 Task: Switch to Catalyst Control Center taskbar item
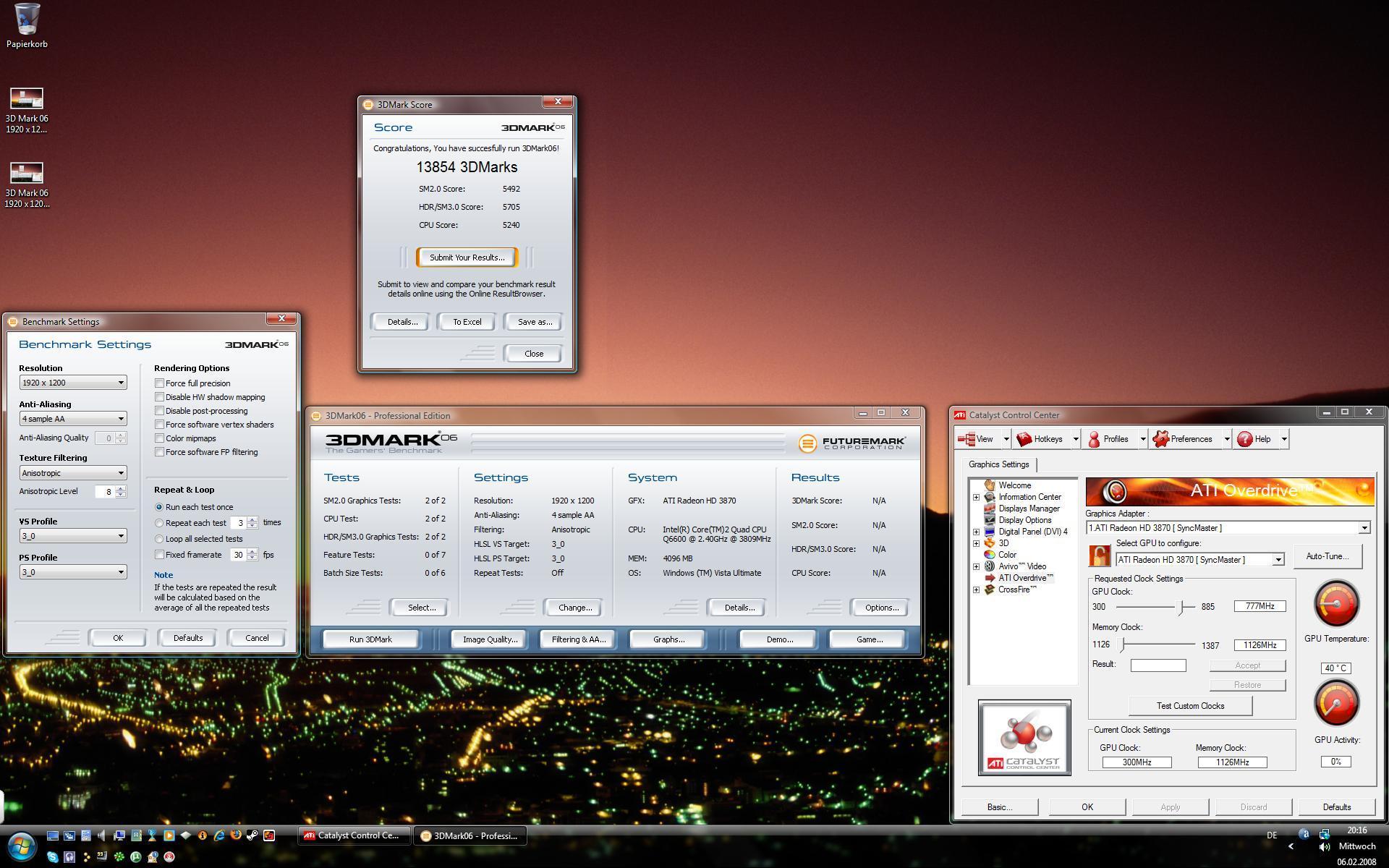tap(354, 835)
